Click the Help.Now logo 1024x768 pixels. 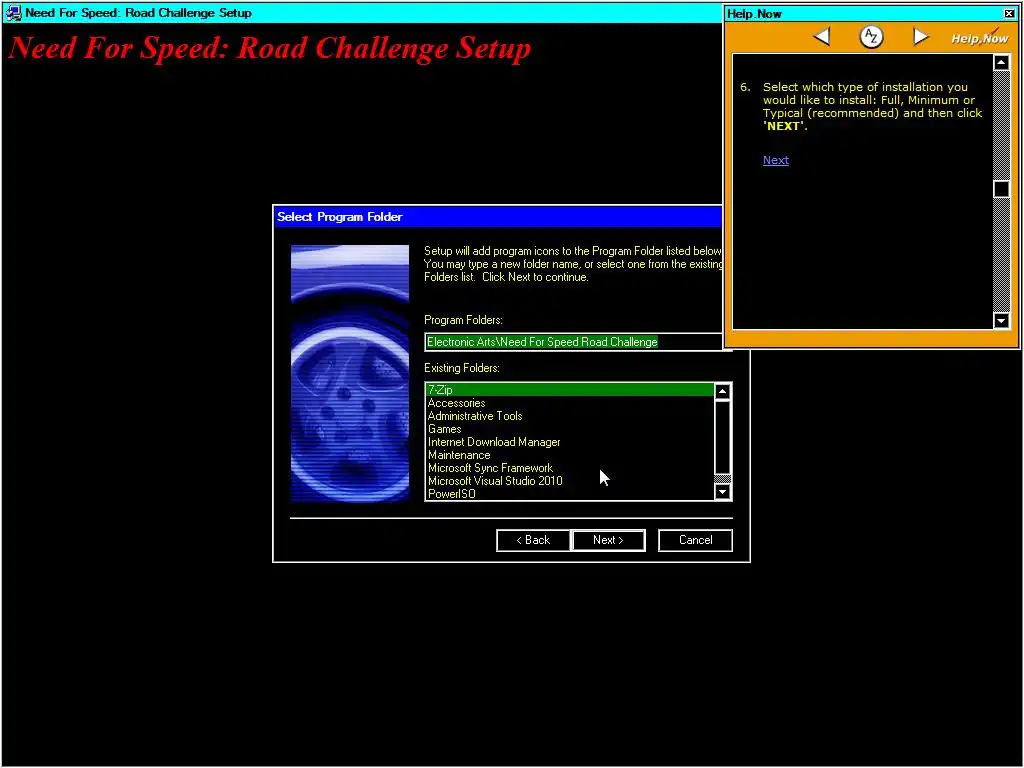click(979, 37)
